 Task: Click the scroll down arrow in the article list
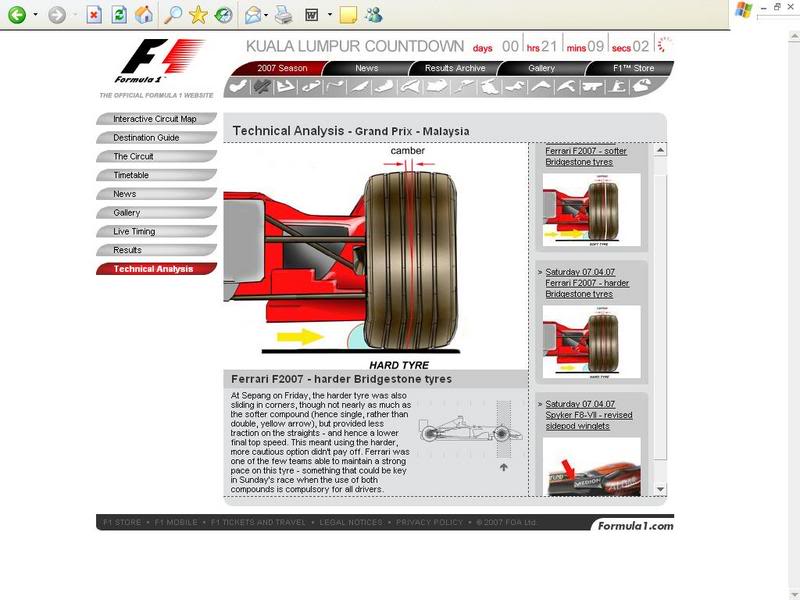click(x=660, y=489)
